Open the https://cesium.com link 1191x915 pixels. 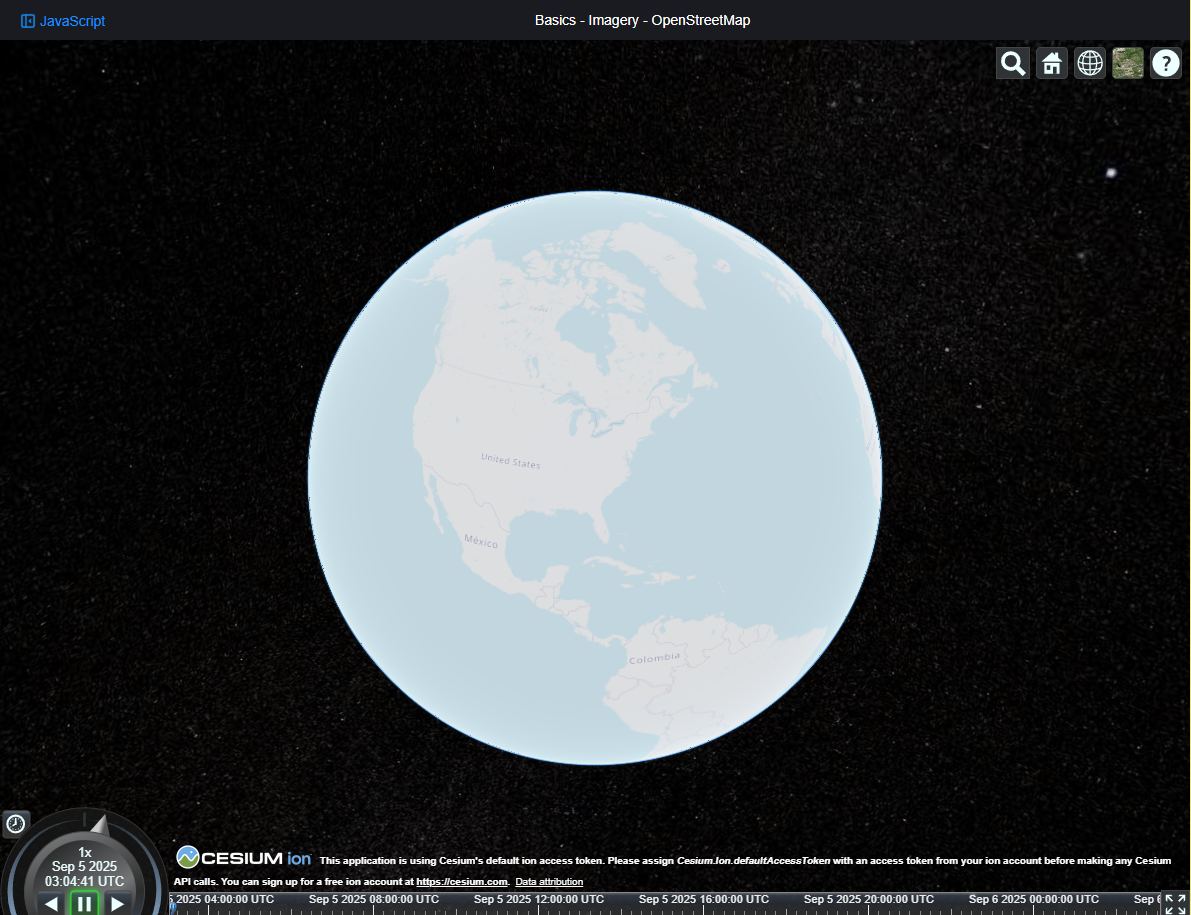point(462,882)
